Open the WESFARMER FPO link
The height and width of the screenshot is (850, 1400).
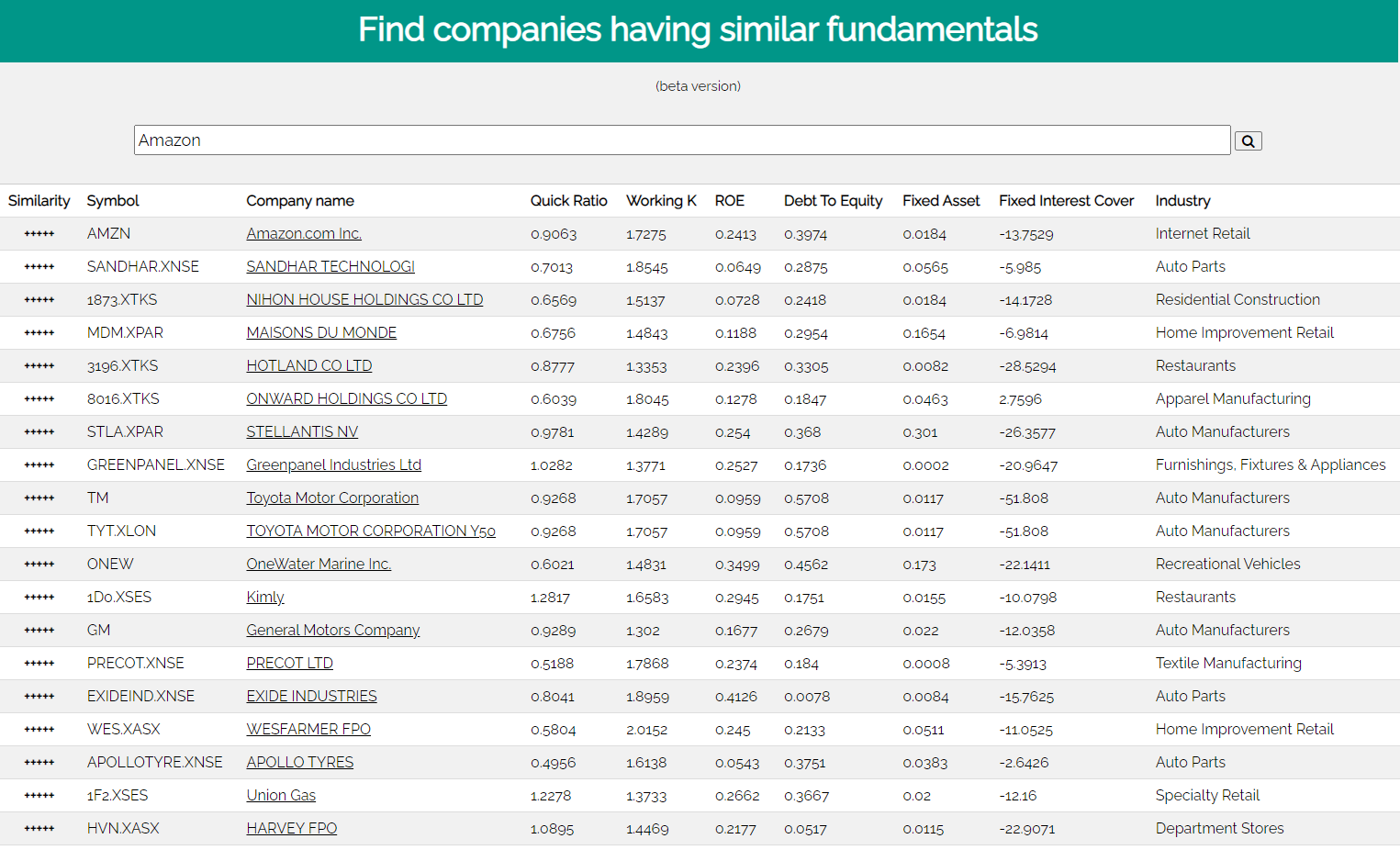308,730
